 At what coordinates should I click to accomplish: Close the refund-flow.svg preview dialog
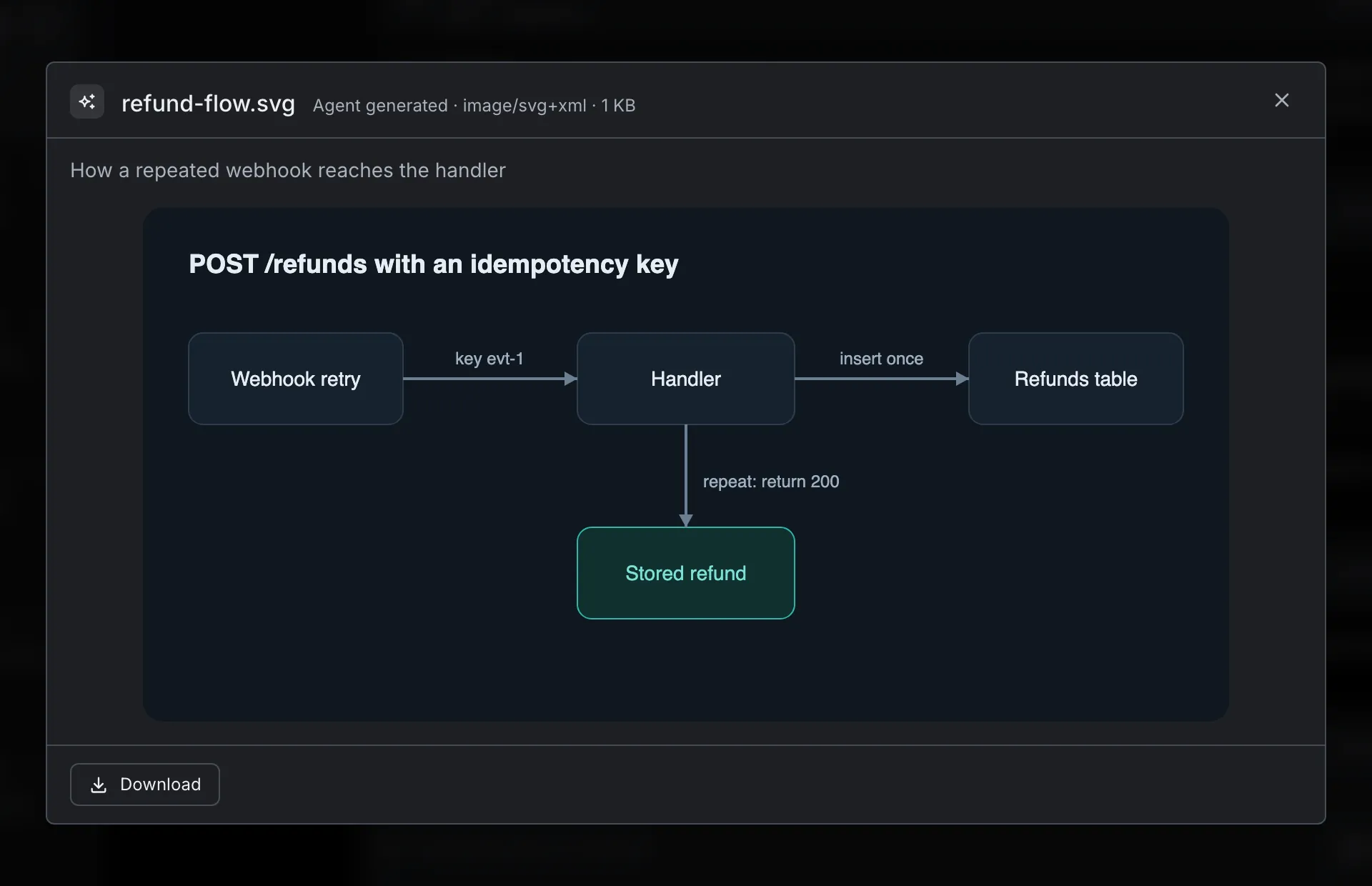pyautogui.click(x=1281, y=101)
